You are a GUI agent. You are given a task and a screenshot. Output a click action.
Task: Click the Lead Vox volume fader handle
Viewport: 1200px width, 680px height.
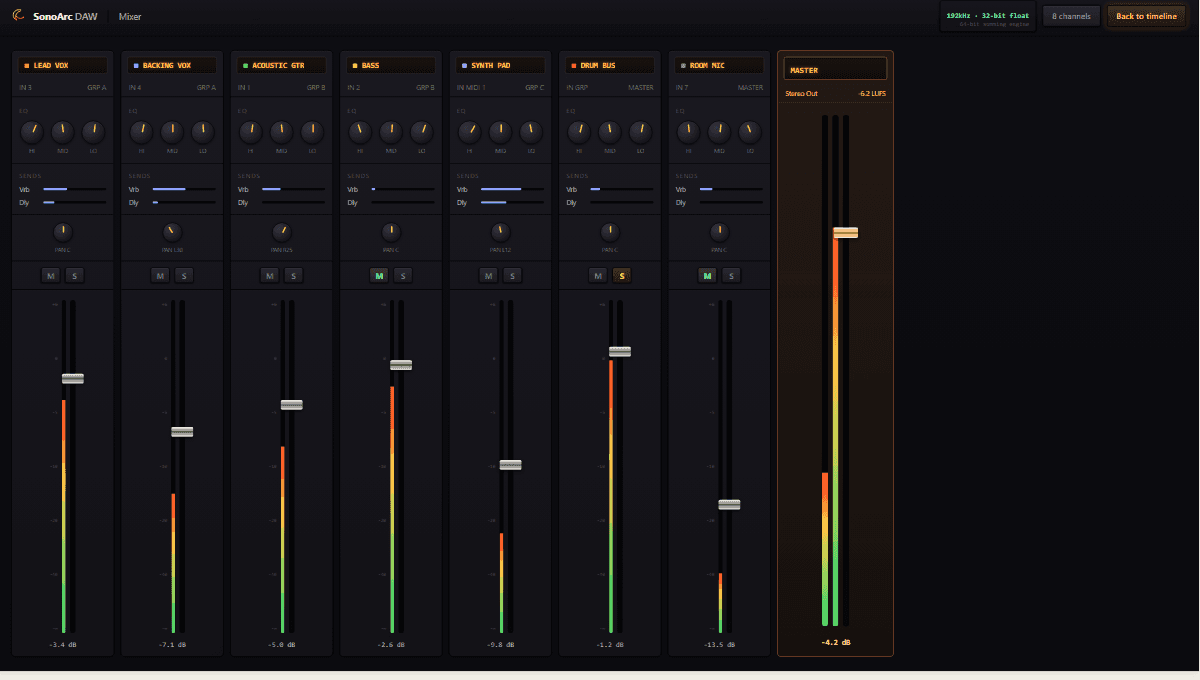coord(73,378)
